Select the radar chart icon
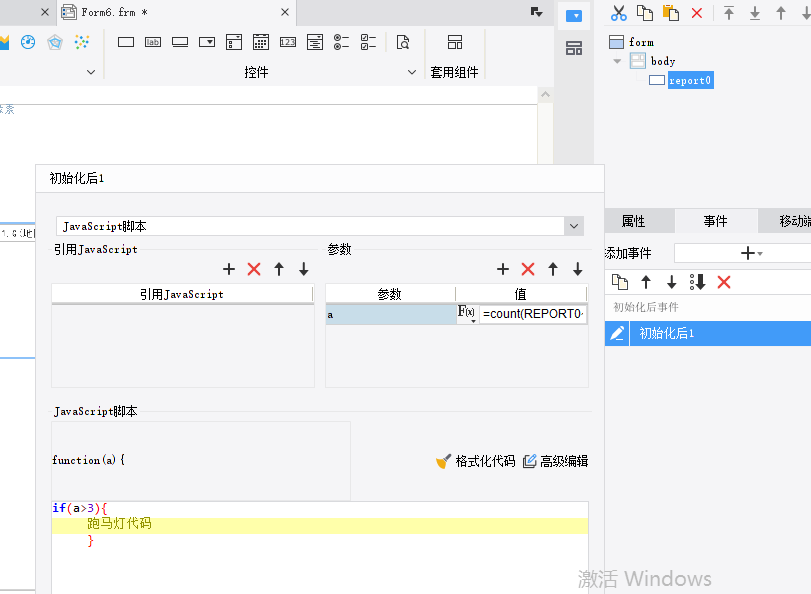Image resolution: width=811 pixels, height=594 pixels. point(55,42)
